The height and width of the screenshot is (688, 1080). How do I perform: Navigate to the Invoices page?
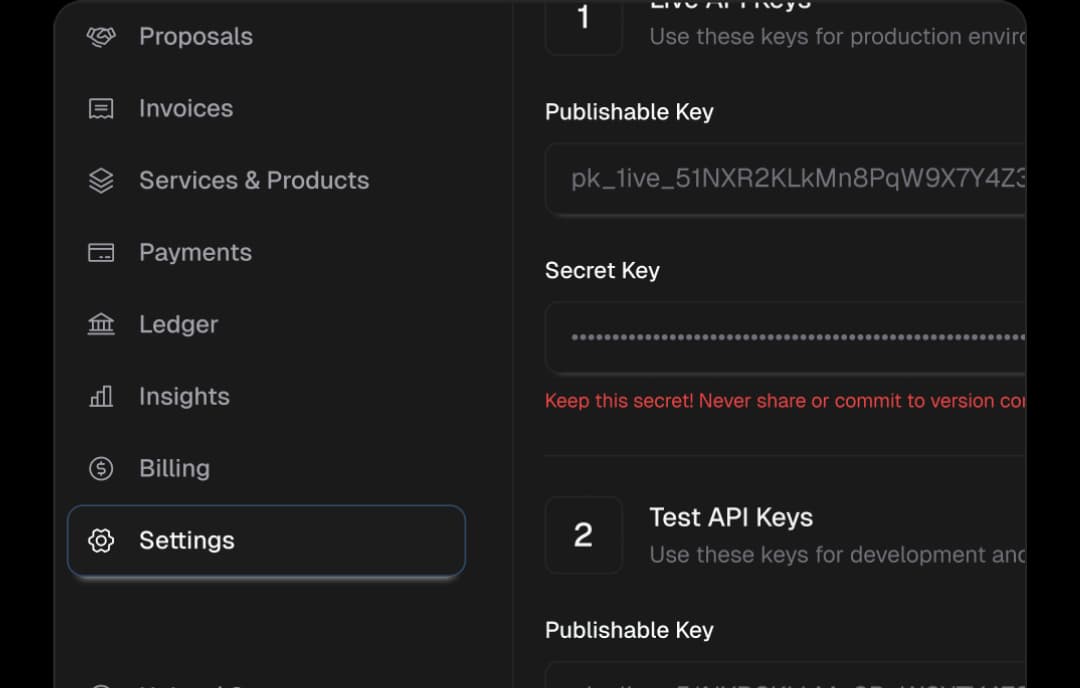point(186,108)
